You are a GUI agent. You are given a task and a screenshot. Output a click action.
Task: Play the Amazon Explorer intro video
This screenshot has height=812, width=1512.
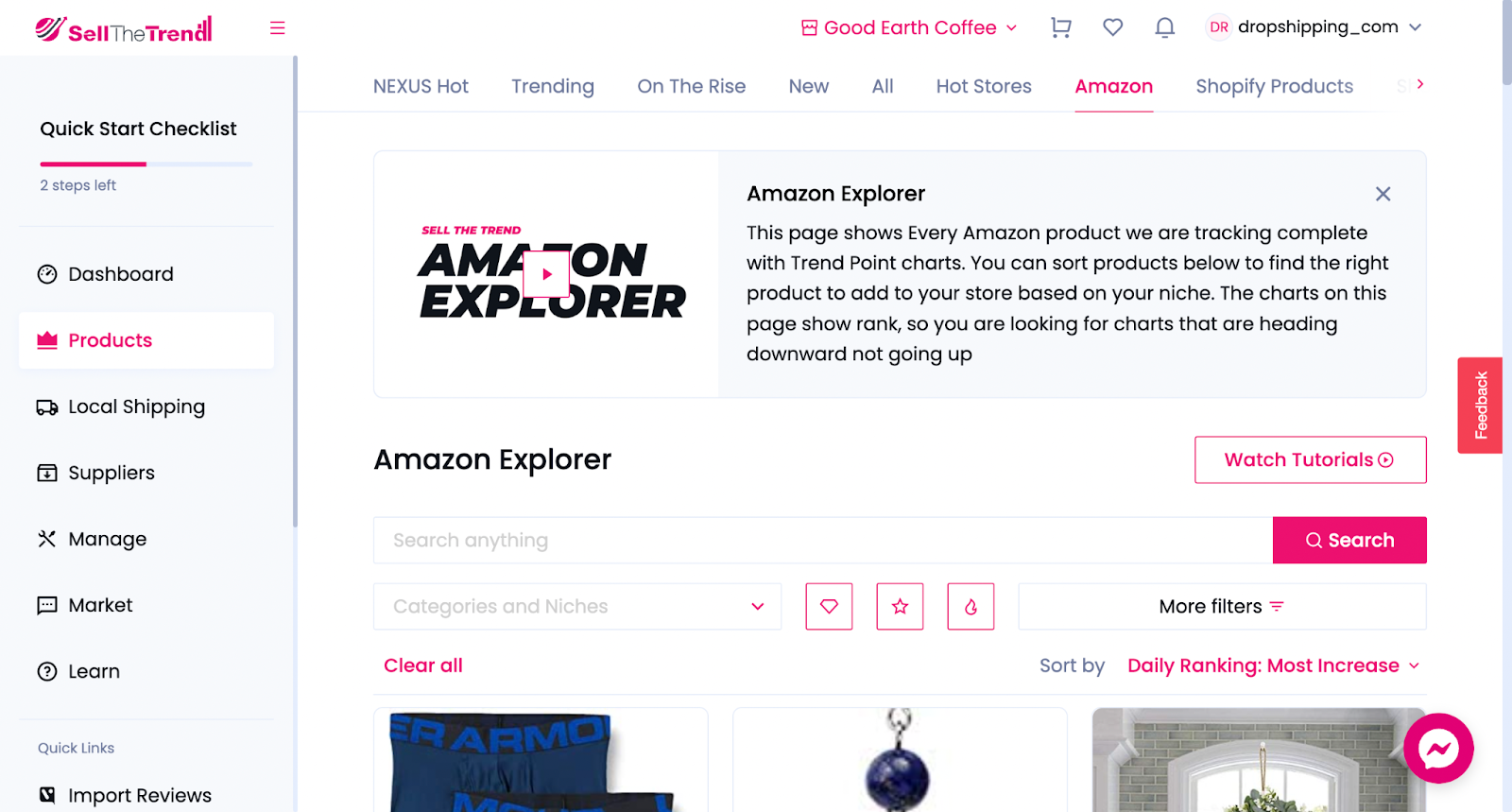click(546, 274)
